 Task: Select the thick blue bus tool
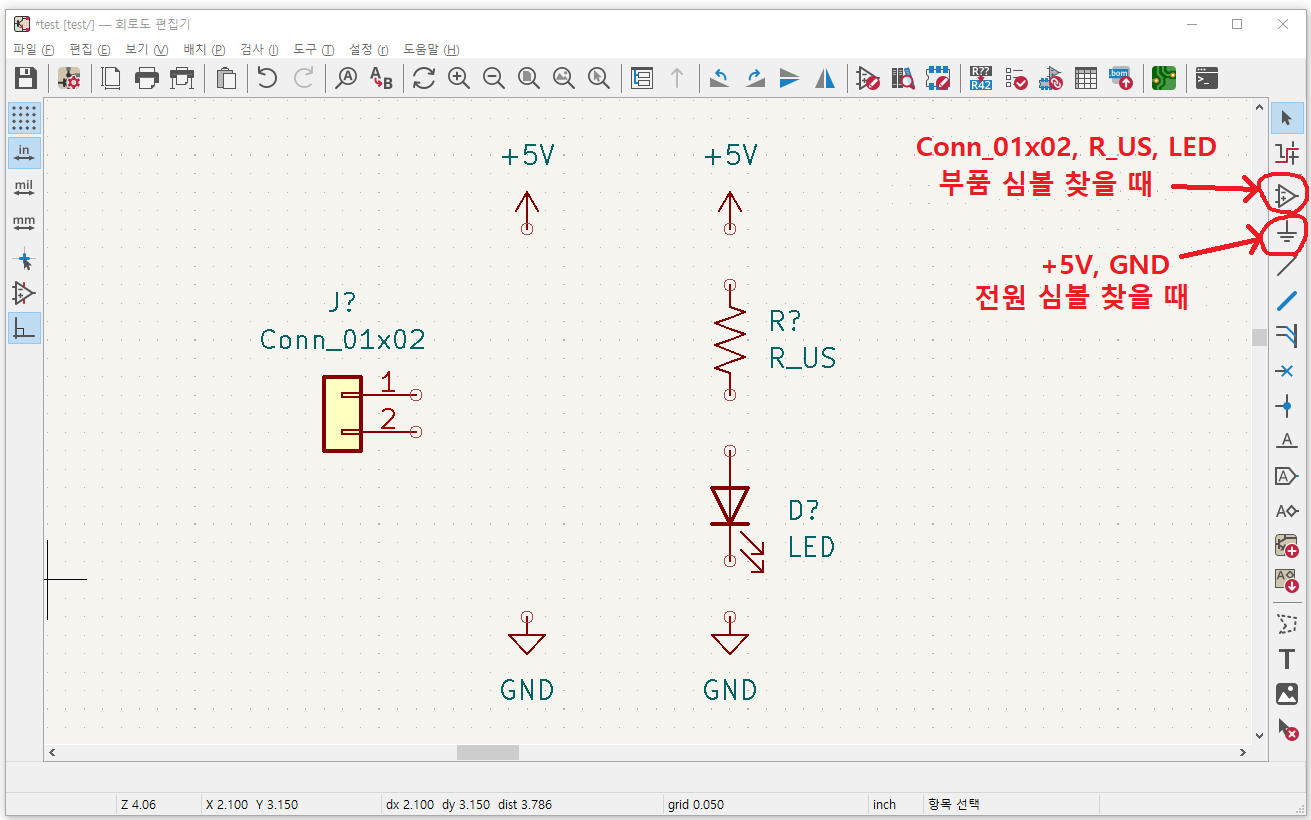[x=1287, y=300]
